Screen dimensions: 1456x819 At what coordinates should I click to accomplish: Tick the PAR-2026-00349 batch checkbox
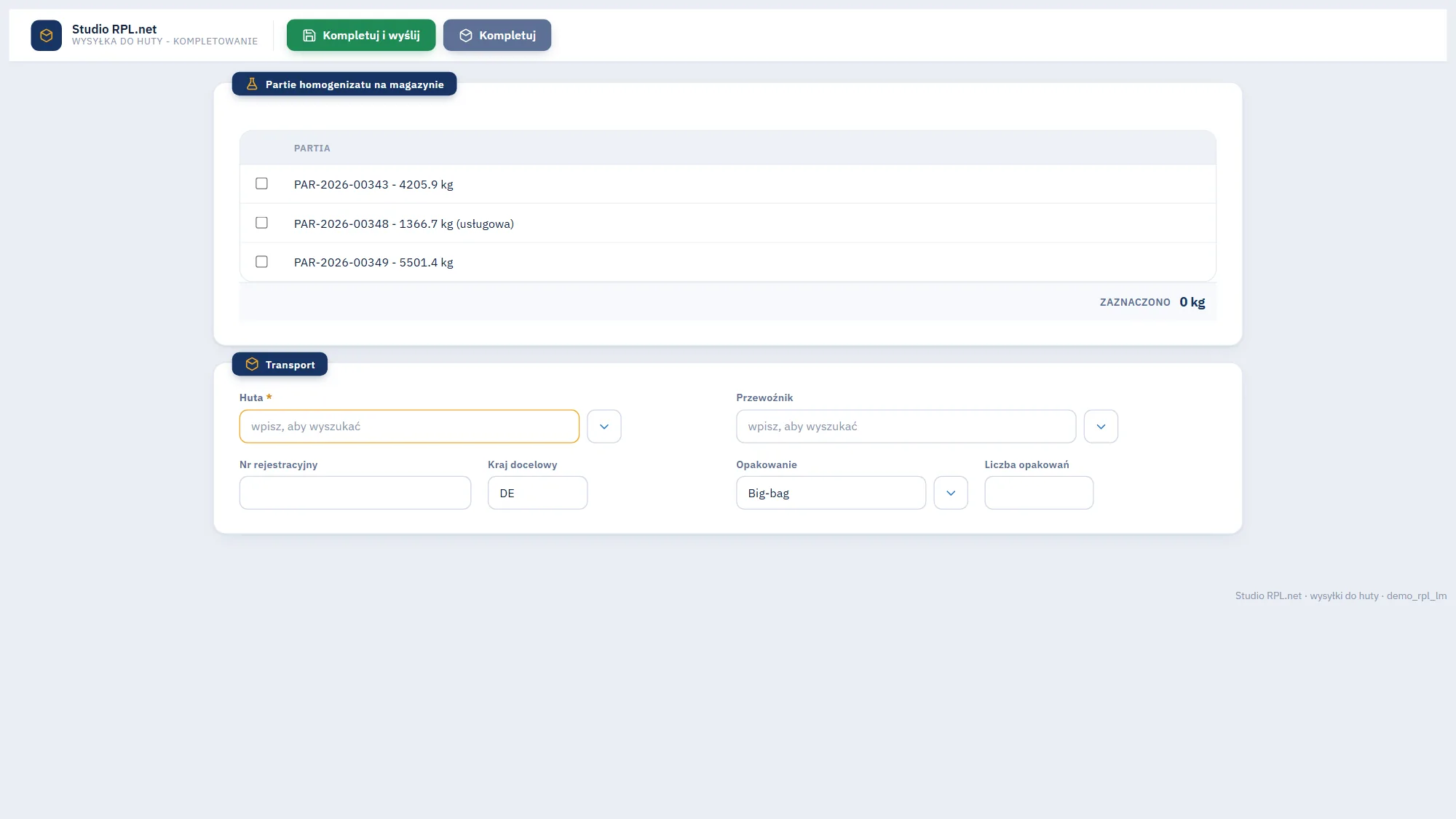click(x=261, y=261)
